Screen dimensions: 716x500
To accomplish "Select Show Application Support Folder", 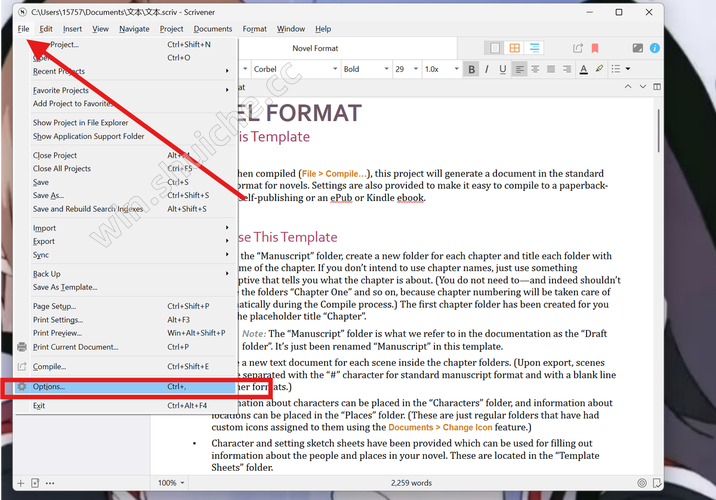I will [x=125, y=136].
